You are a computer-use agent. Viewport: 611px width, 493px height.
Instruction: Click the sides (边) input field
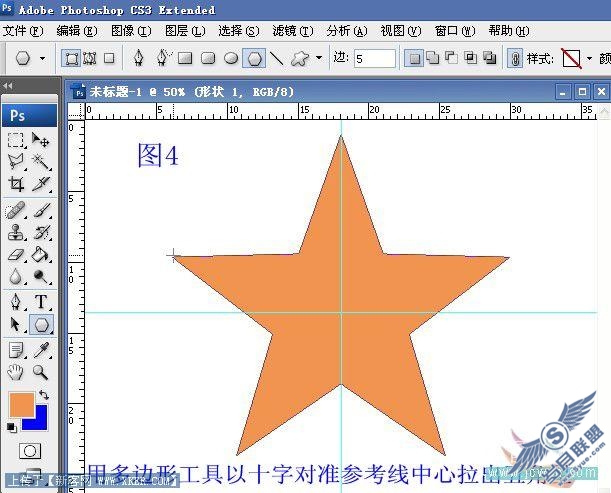point(375,58)
